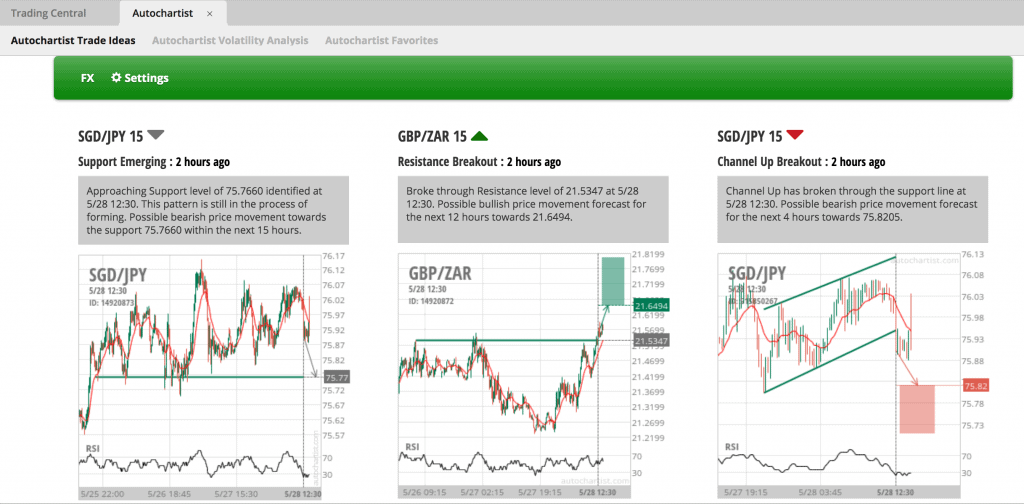Click the 75.77 support price label

pos(336,377)
